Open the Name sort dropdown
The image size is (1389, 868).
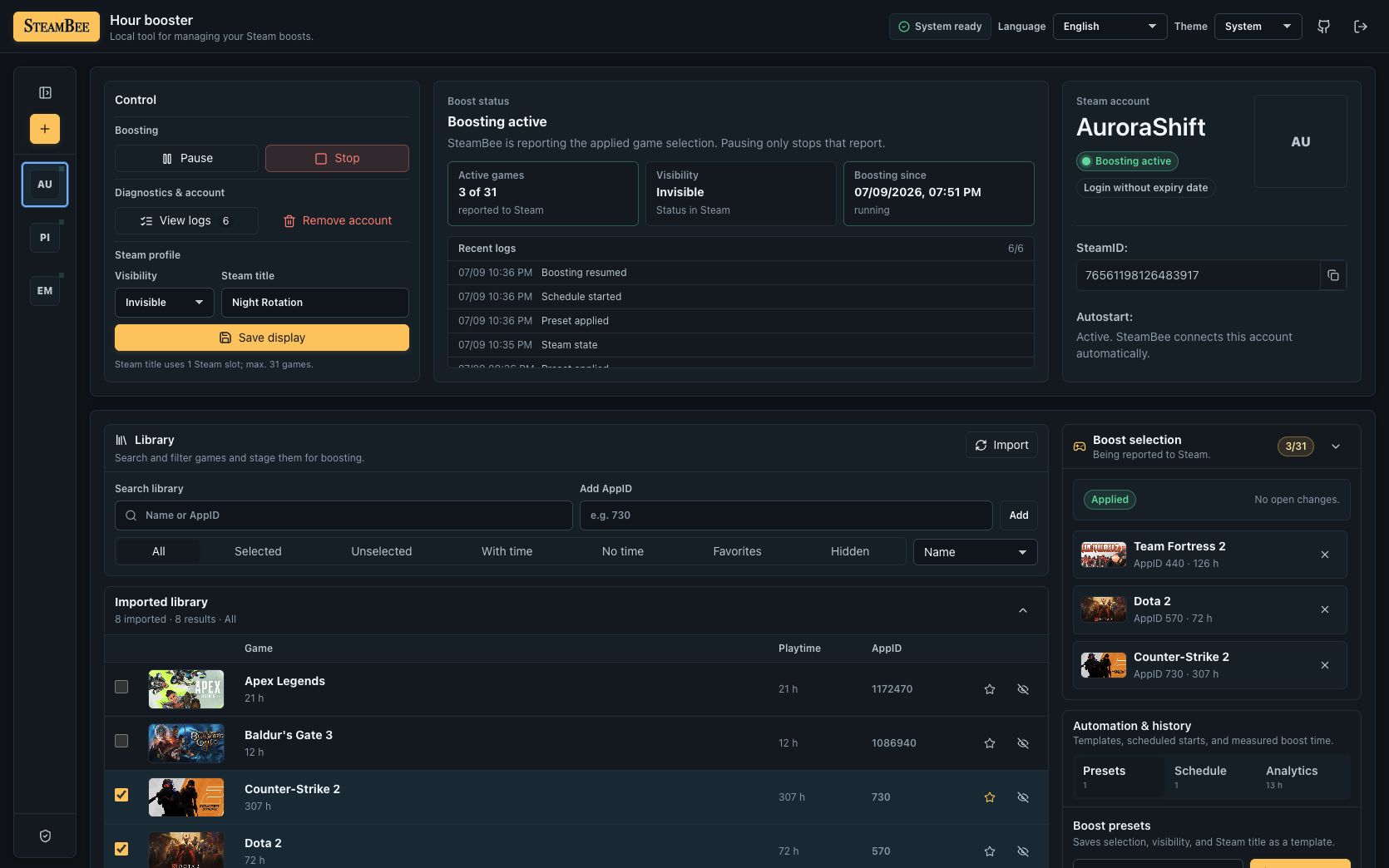coord(975,552)
